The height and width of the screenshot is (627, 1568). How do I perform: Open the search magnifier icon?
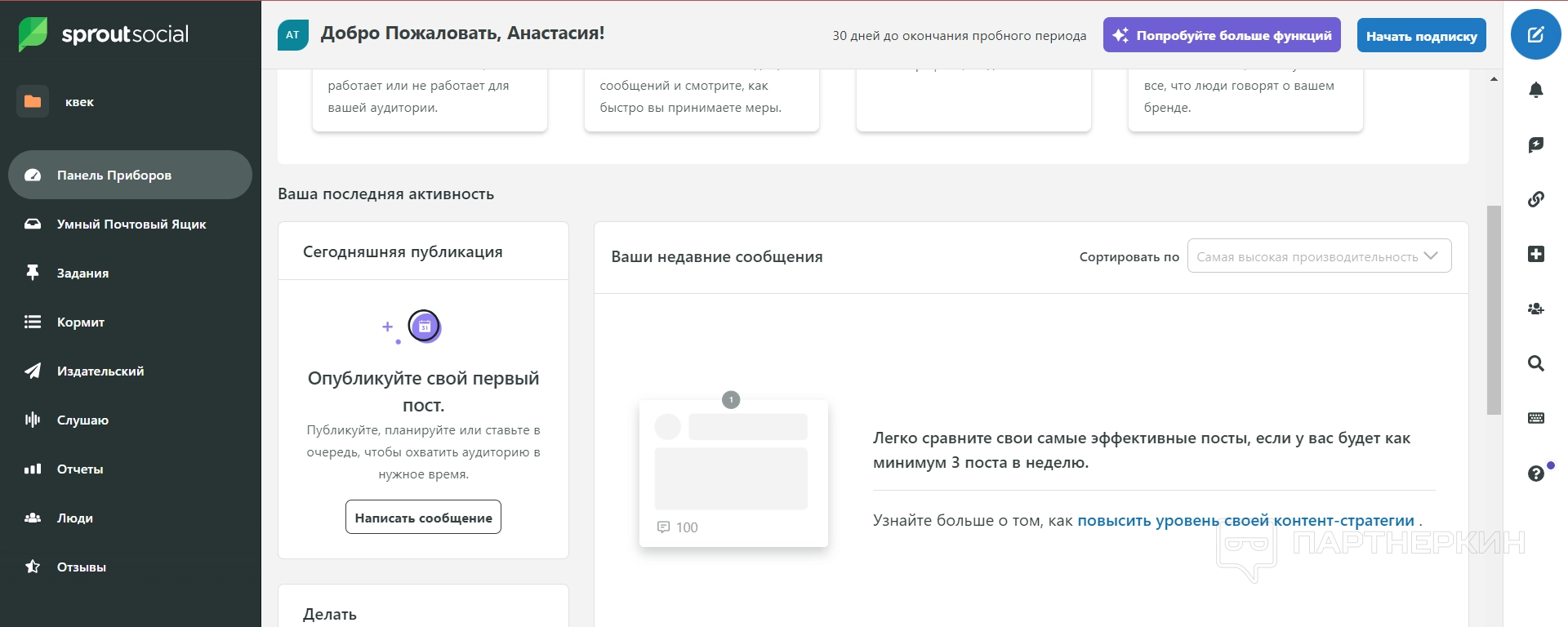(1535, 363)
